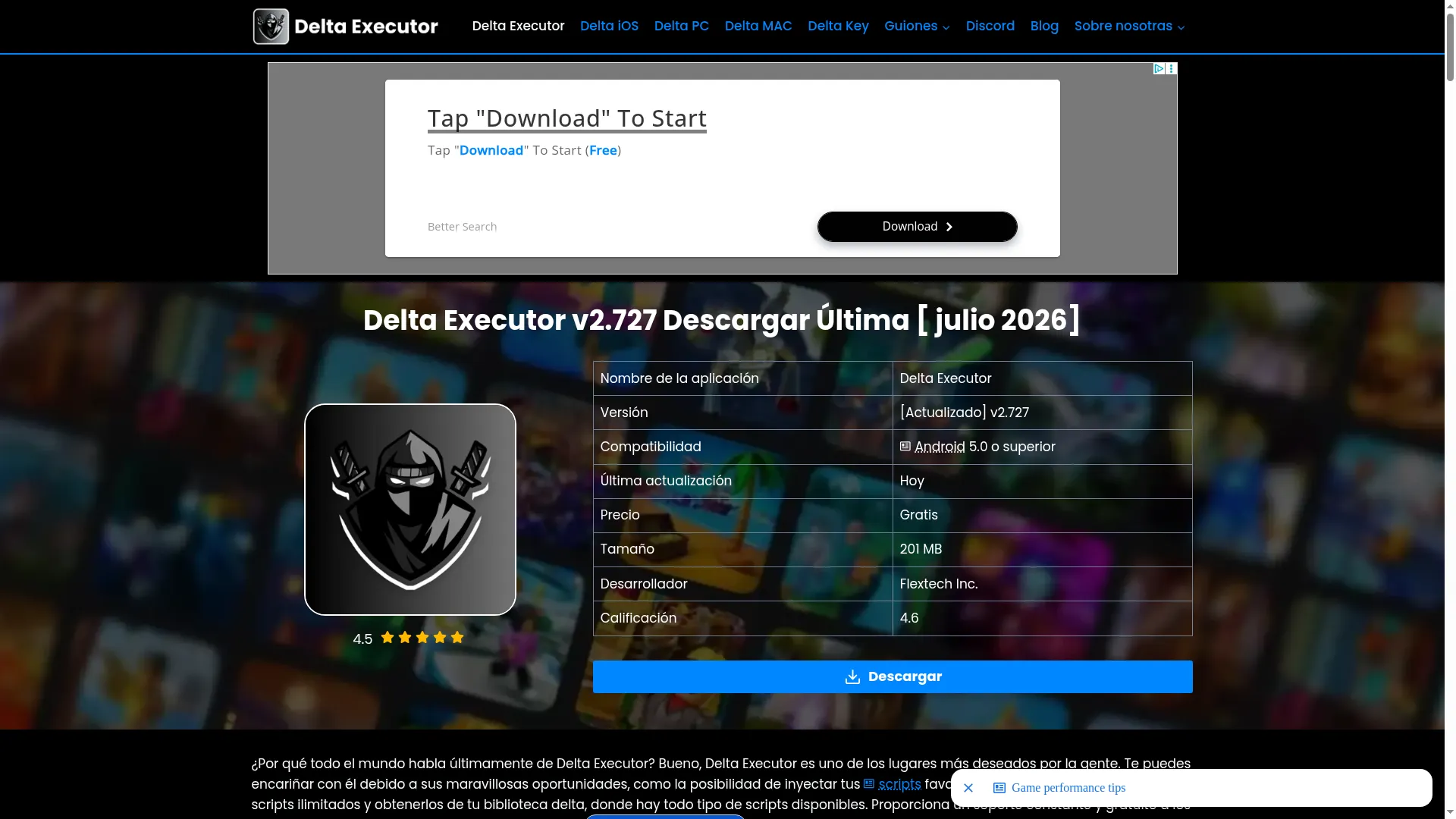Click the Better Search advertiser label
Screen dimensions: 1456x819
[462, 227]
